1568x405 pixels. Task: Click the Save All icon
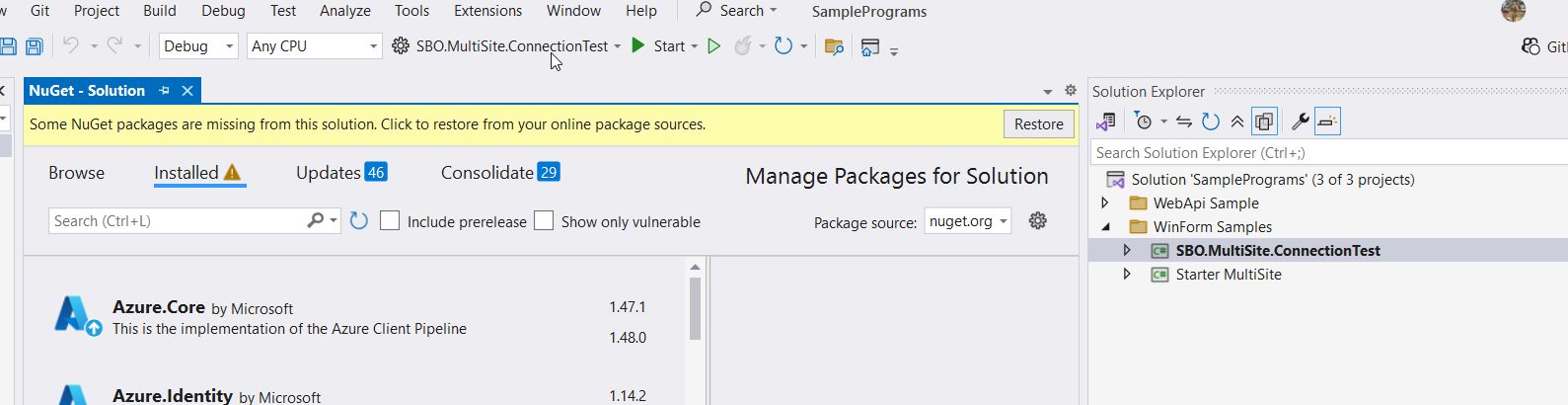(35, 46)
